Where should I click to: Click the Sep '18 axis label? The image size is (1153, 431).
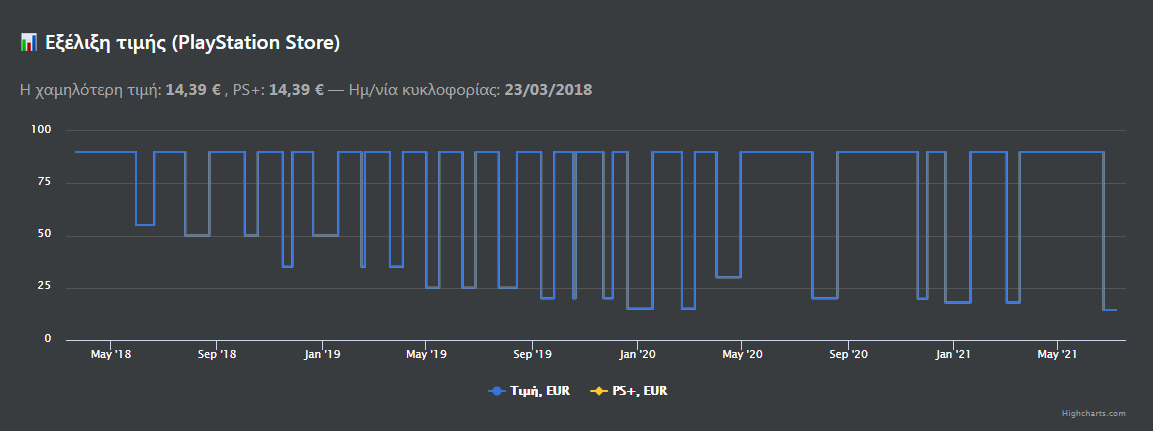pos(217,355)
